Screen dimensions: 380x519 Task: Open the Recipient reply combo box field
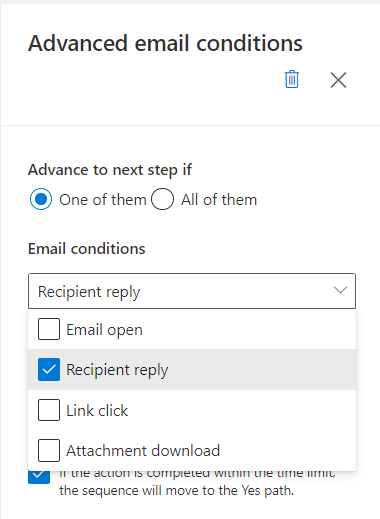click(x=192, y=291)
